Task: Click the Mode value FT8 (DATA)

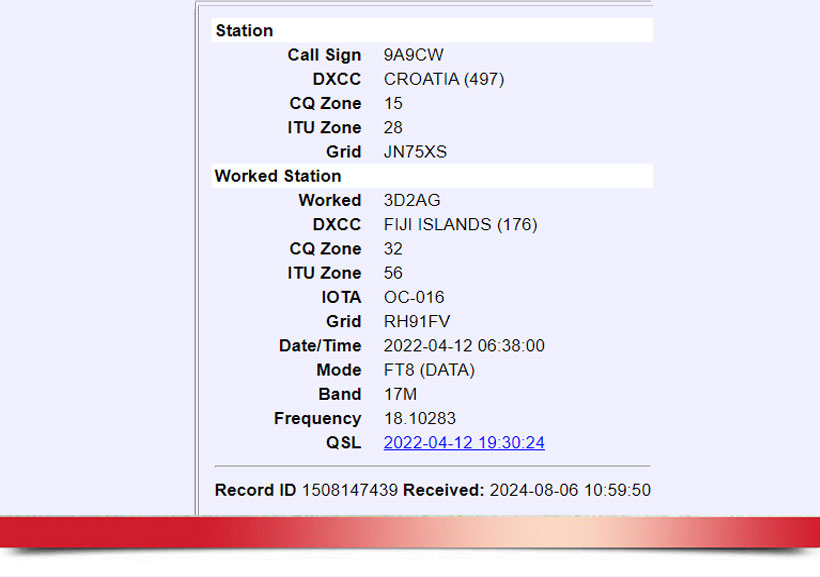Action: [x=429, y=370]
